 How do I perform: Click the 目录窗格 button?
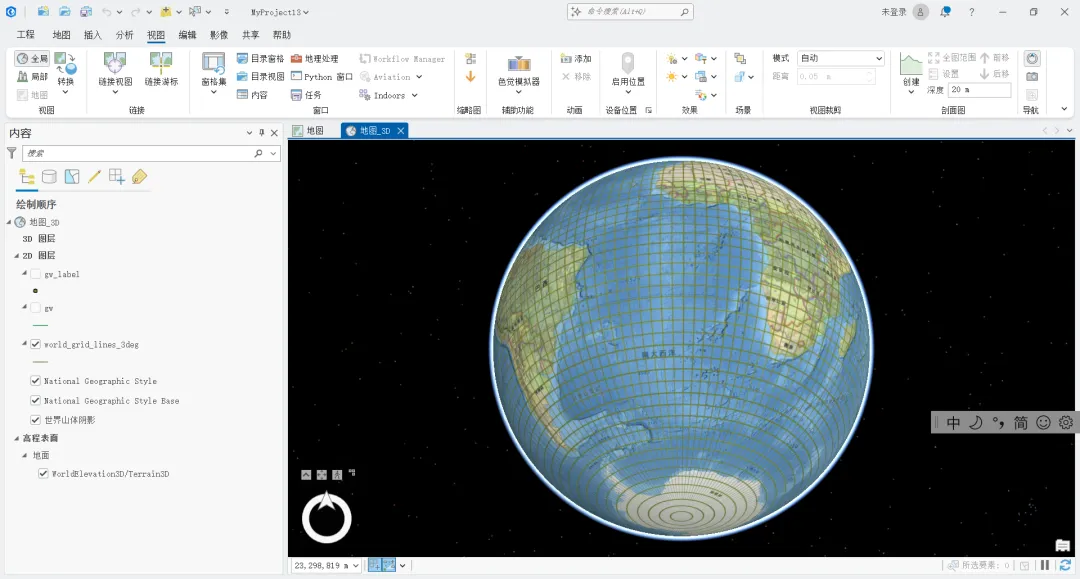[260, 59]
